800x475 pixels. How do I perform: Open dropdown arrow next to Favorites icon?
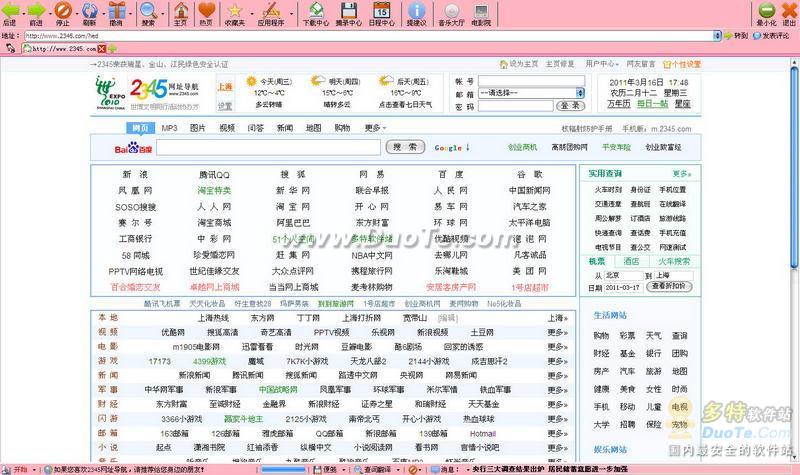[x=252, y=13]
